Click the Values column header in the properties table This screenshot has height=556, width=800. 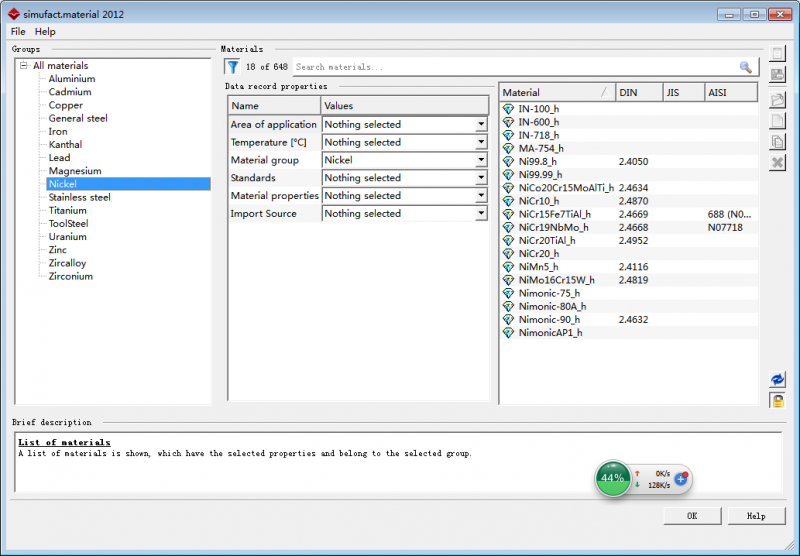click(x=405, y=106)
